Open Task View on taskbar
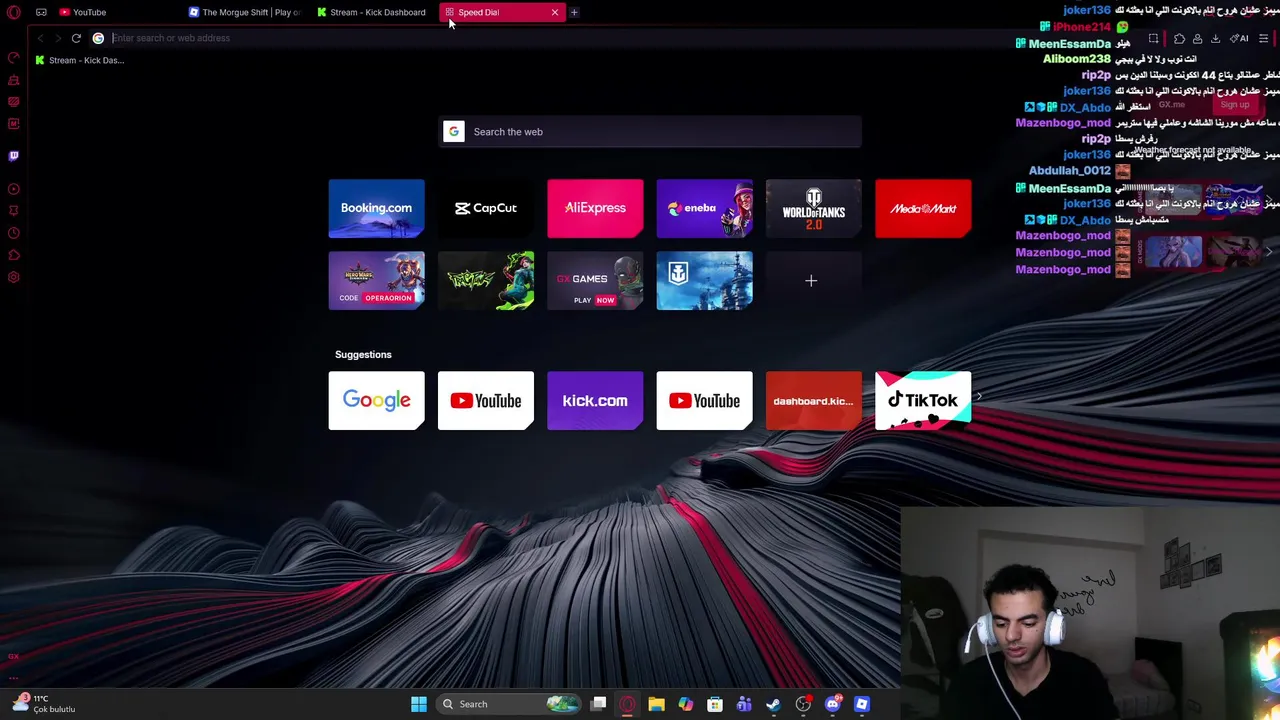This screenshot has width=1280, height=720. coord(598,704)
